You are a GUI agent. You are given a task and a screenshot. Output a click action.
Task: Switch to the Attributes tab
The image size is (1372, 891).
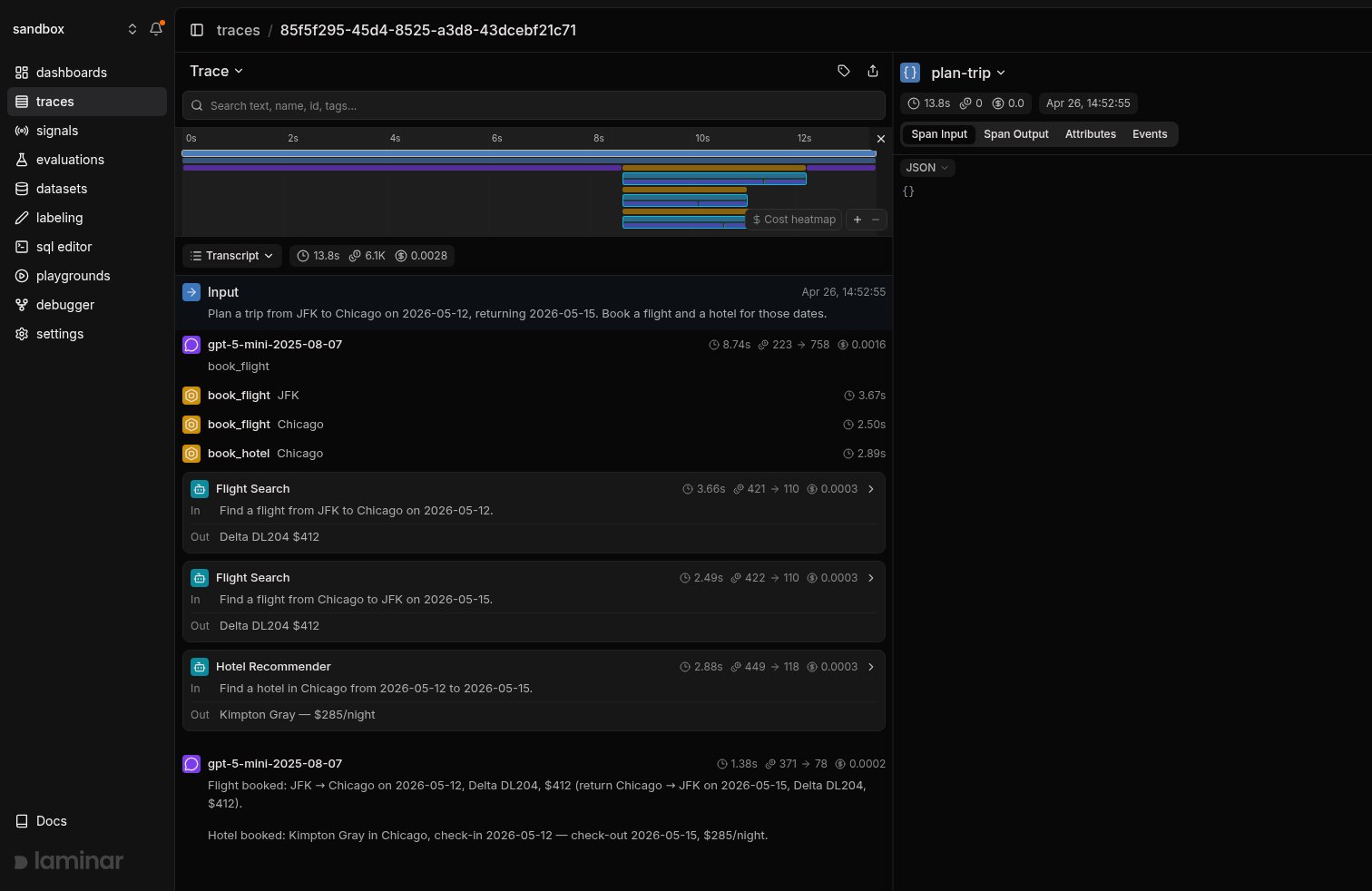coord(1091,134)
